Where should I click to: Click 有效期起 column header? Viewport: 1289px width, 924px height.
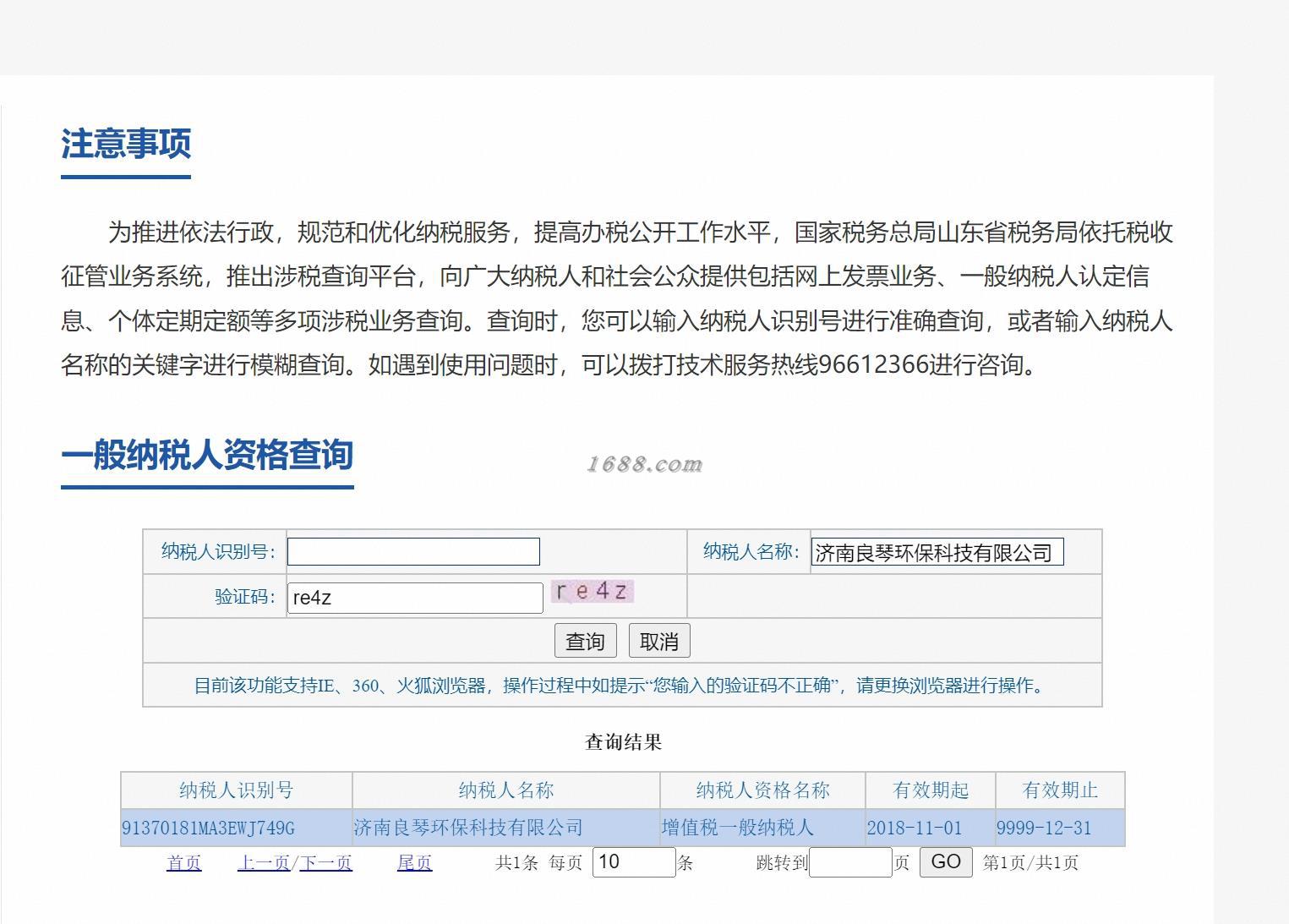931,790
